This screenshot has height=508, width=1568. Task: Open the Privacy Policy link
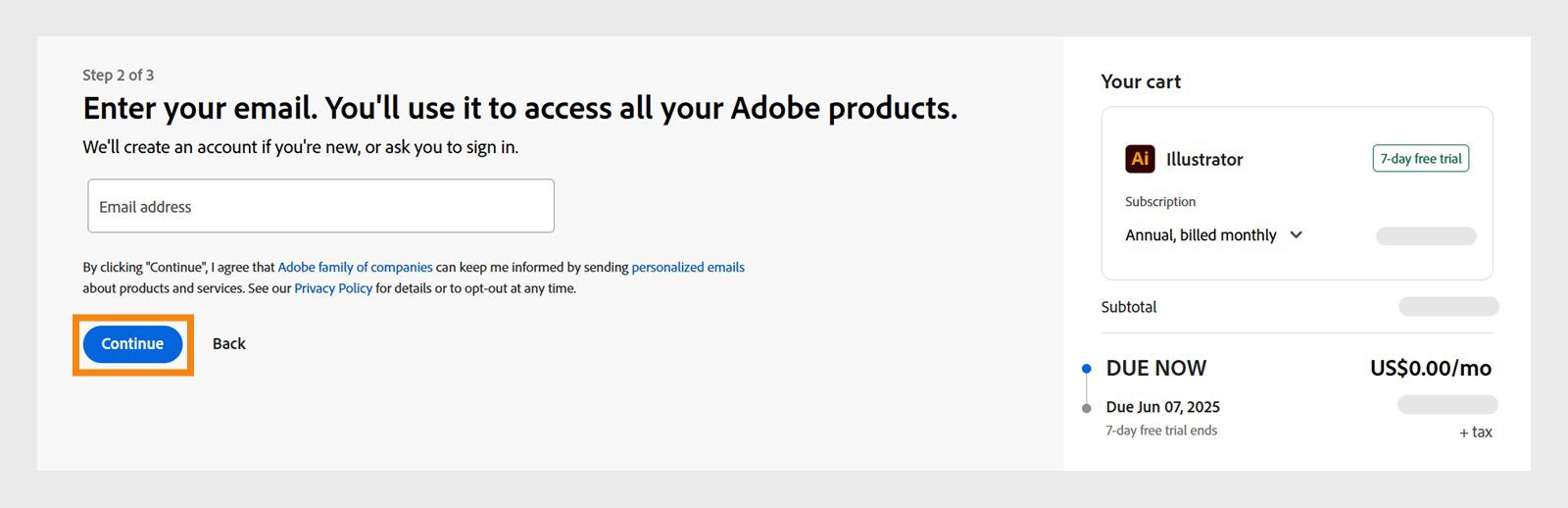pyautogui.click(x=333, y=288)
